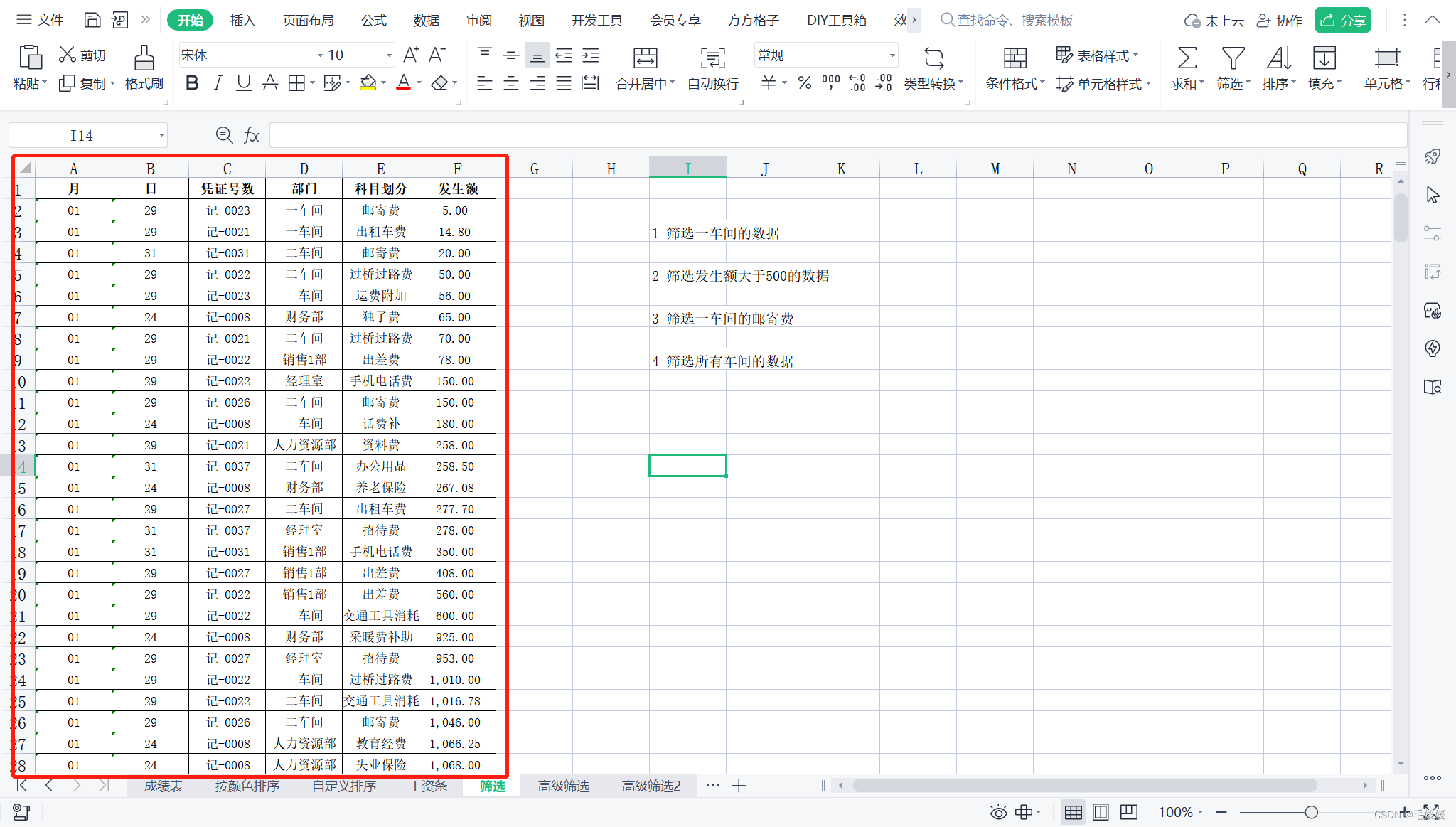Viewport: 1456px width, 827px height.
Task: Click the formula bar input field
Action: coord(837,135)
